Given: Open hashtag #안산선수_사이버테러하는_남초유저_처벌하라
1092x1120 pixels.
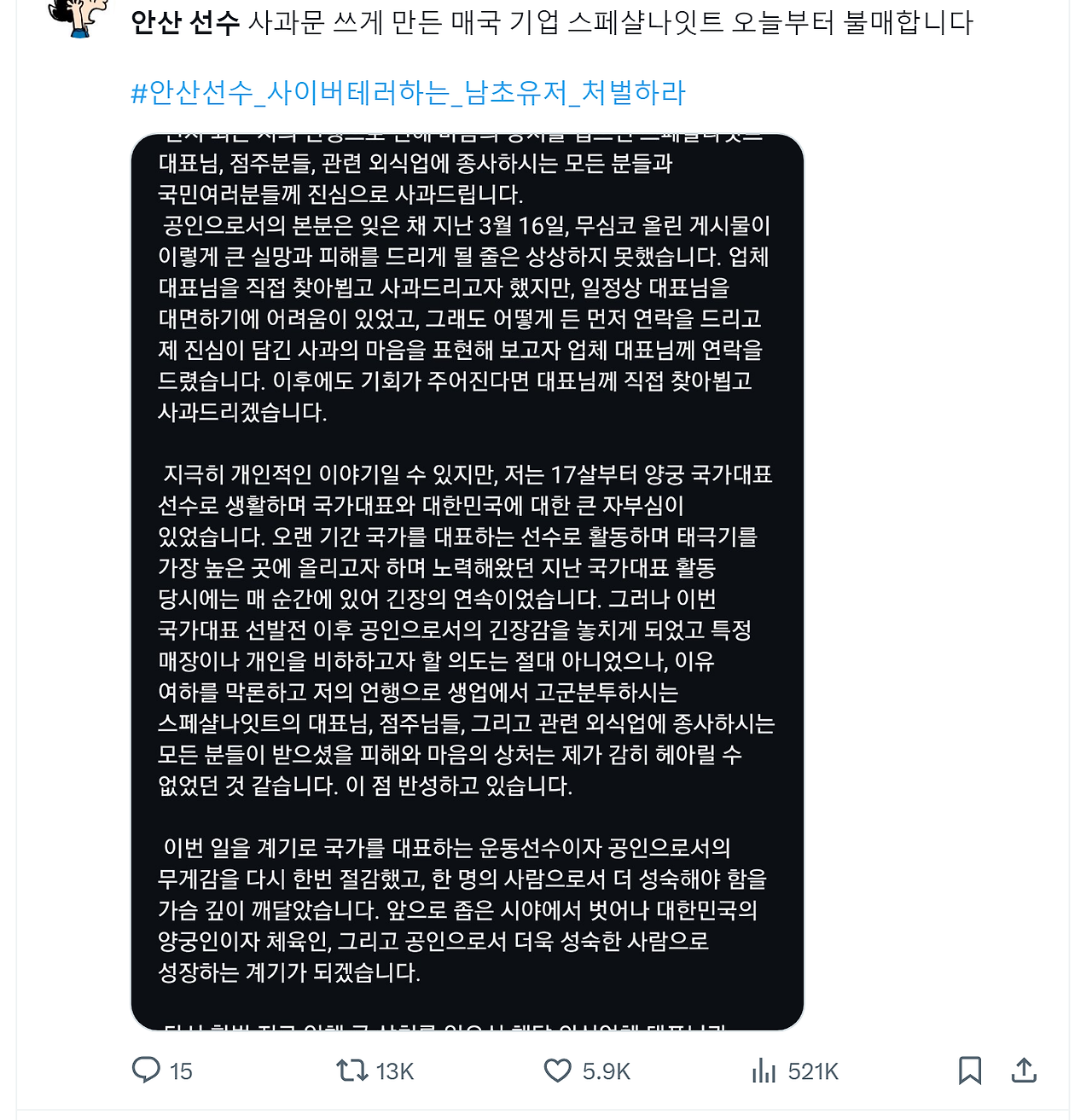Looking at the screenshot, I should (x=408, y=92).
